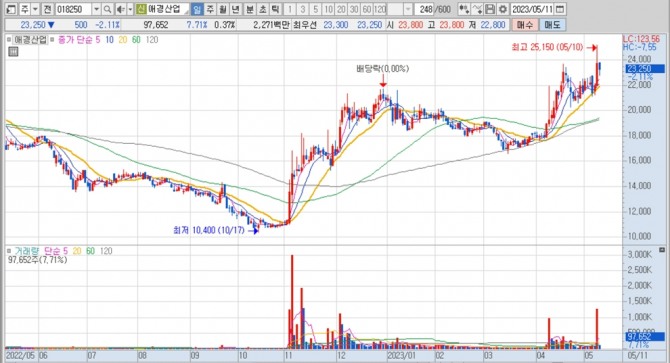Screen dimensions: 670x363
Task: Click the window layout icon at top-left
Action: 12,9
